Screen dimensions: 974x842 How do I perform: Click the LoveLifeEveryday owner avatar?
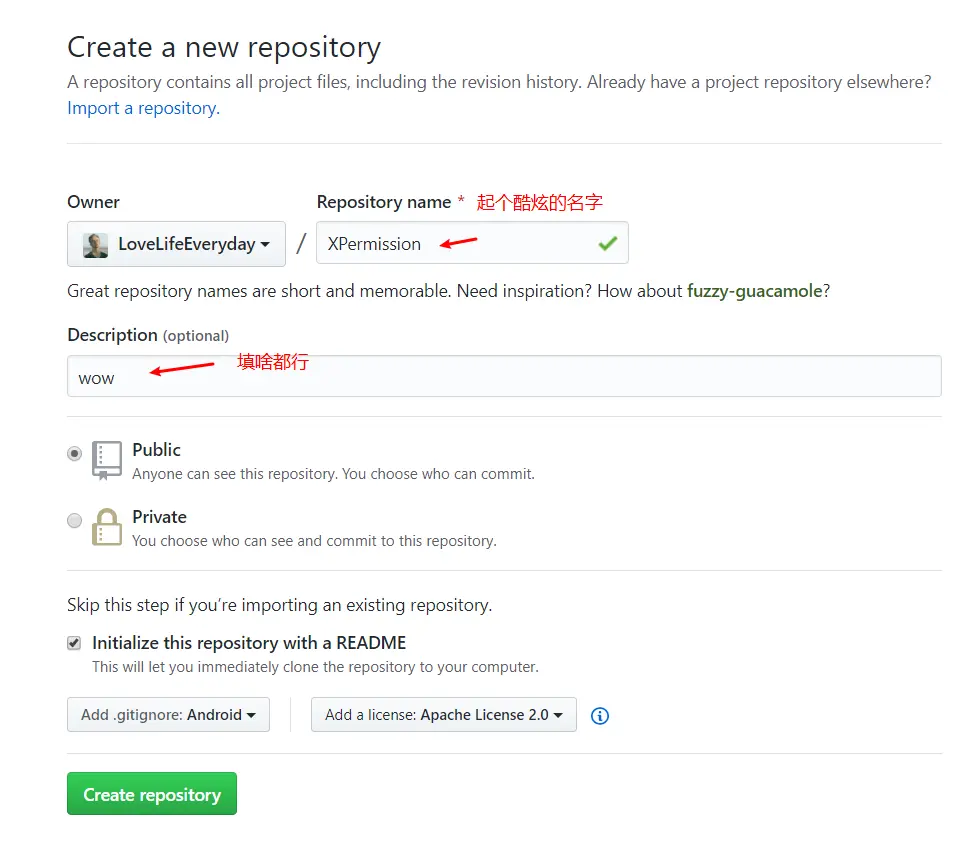click(95, 245)
